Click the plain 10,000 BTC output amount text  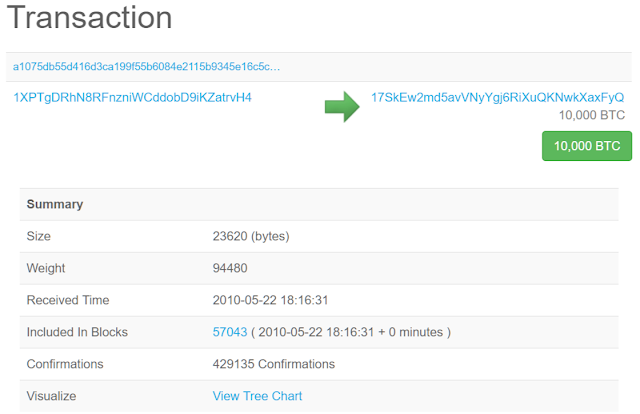pyautogui.click(x=592, y=115)
